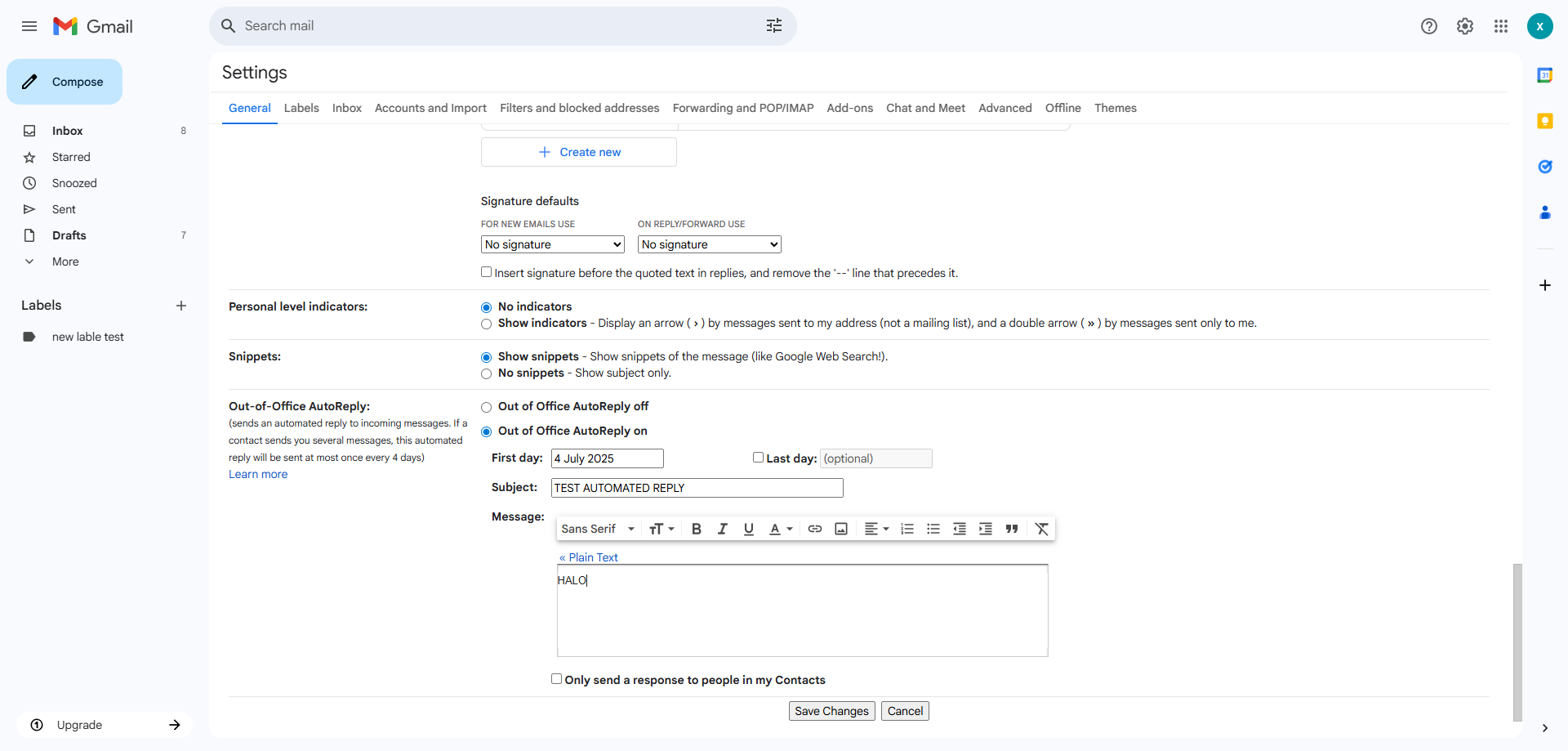Switch to the Inbox settings tab
This screenshot has height=751, width=1568.
click(347, 108)
